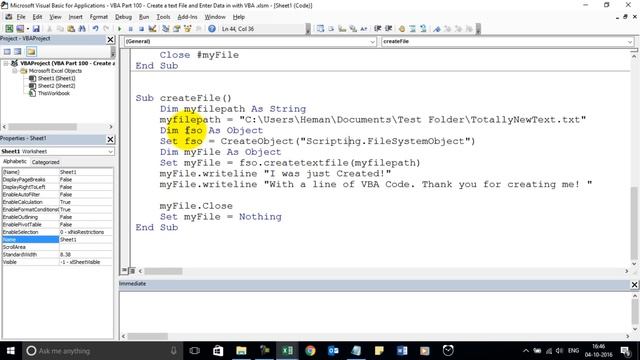Open Project Explorer via toolbar icon

click(166, 29)
